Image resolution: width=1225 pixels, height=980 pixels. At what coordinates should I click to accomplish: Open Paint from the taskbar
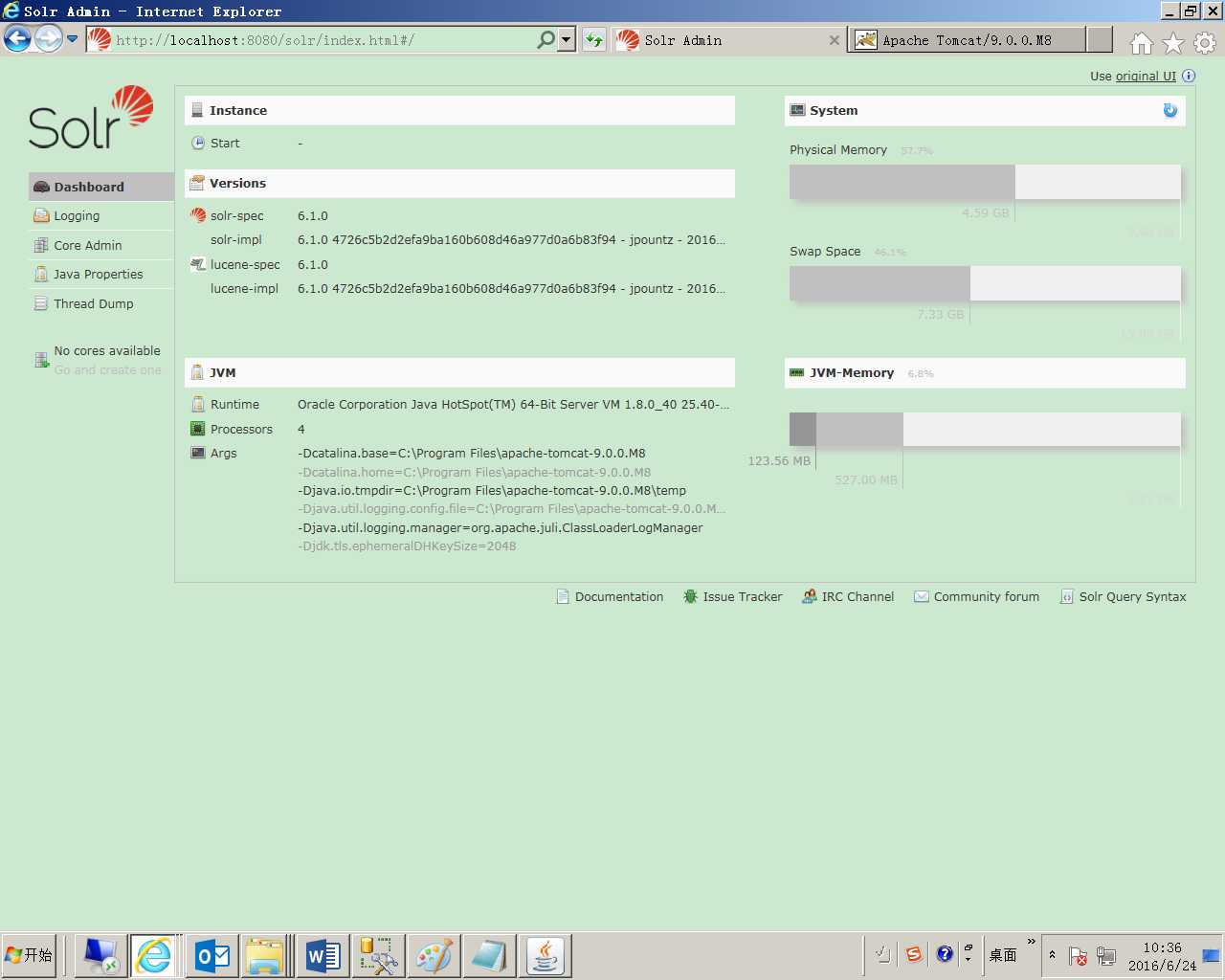point(434,955)
